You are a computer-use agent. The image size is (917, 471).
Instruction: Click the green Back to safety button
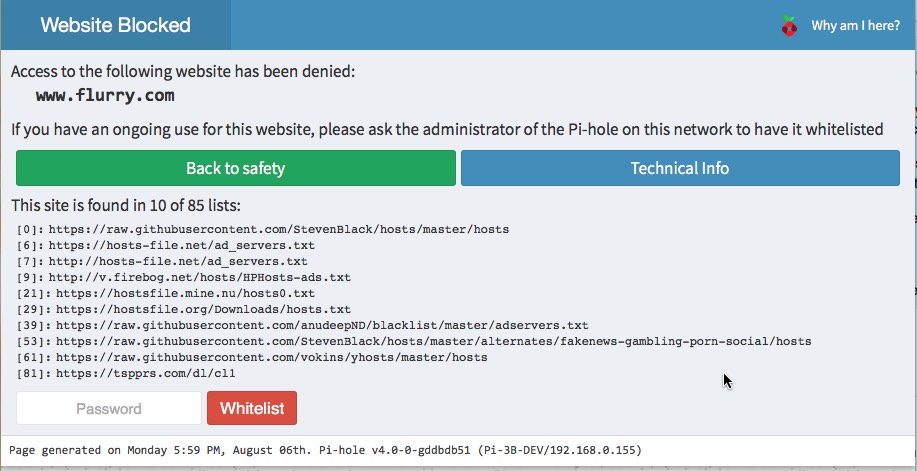click(x=236, y=168)
